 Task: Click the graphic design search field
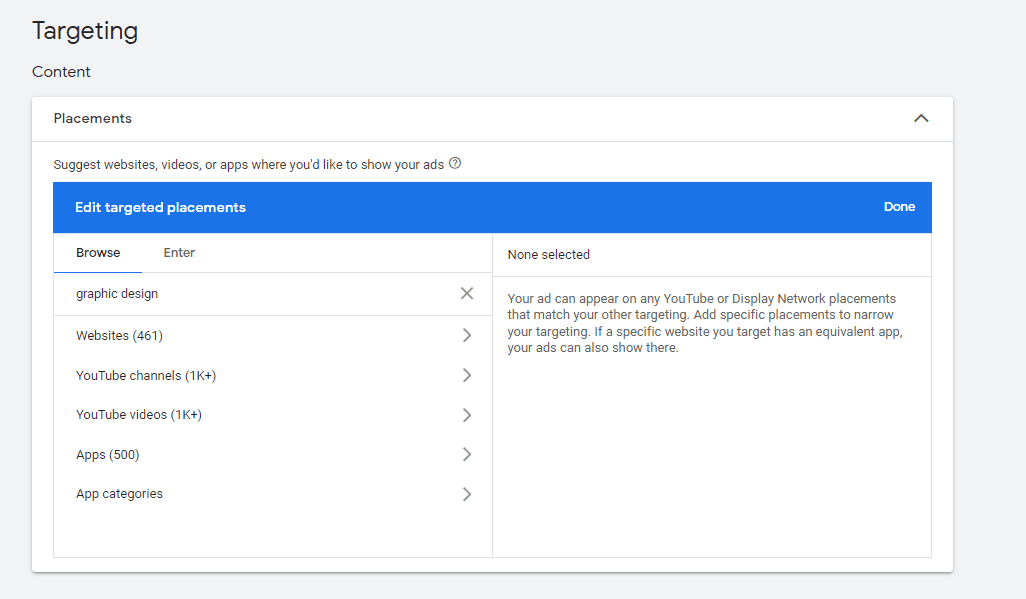tap(250, 293)
